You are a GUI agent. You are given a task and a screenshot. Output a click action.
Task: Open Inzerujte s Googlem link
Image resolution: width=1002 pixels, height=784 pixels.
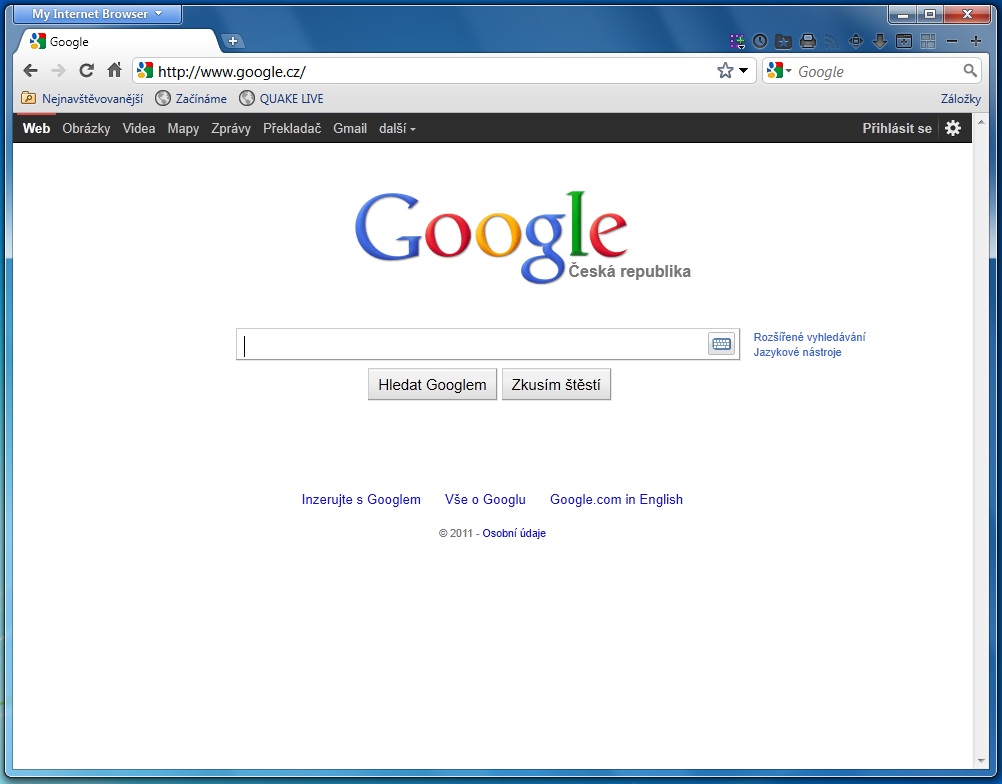[x=361, y=500]
